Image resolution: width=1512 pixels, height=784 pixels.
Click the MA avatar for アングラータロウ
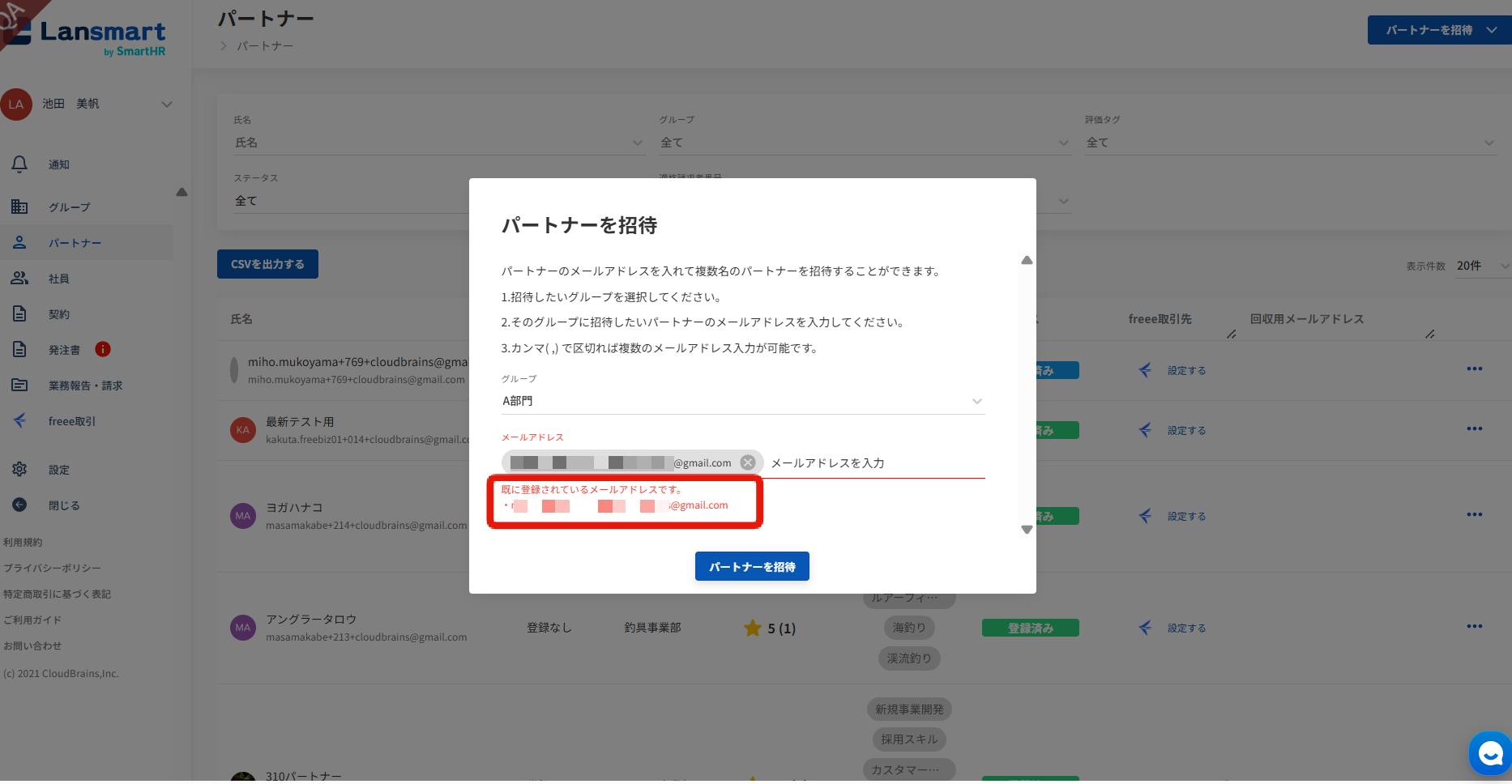click(x=243, y=628)
